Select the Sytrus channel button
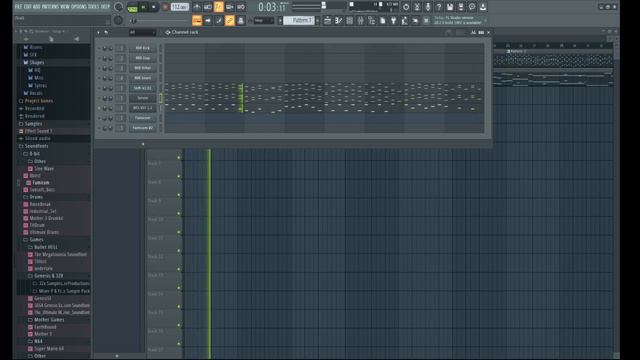The width and height of the screenshot is (640, 360). pos(142,98)
